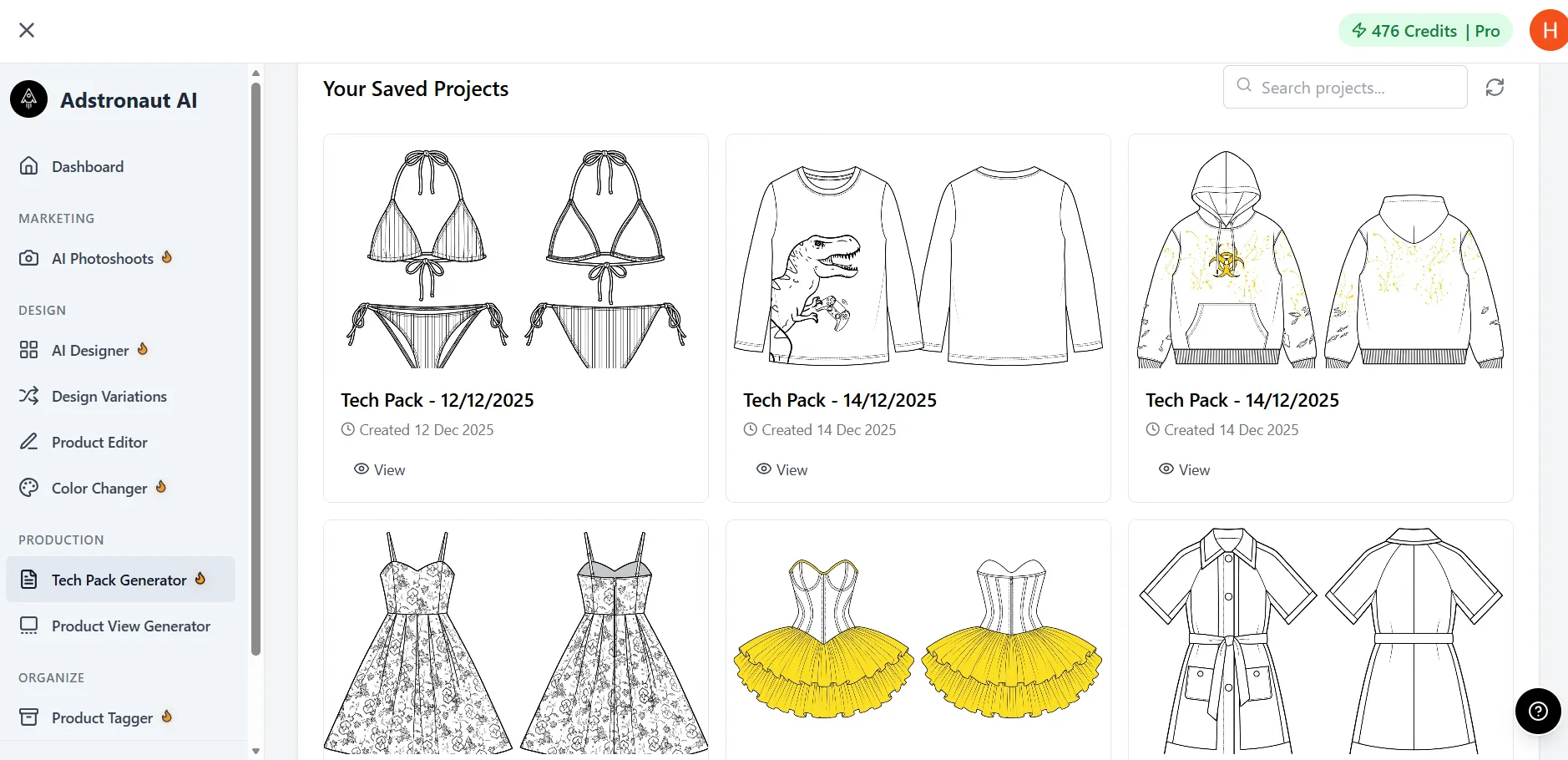This screenshot has width=1568, height=760.
Task: Click the 476 Credits Pro badge
Action: click(1425, 31)
